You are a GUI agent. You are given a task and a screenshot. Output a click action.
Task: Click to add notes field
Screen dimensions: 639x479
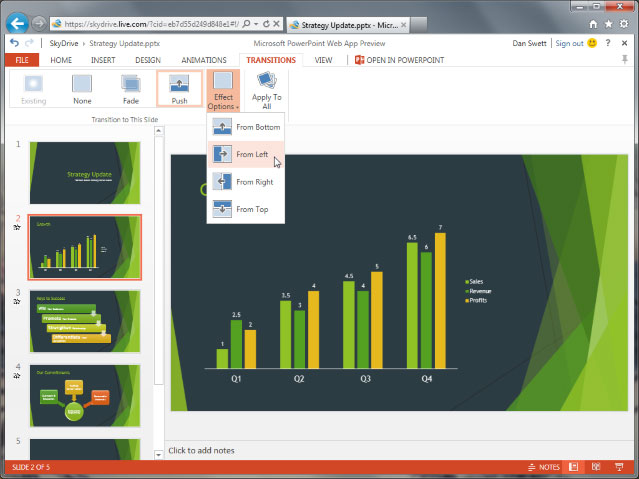point(399,450)
